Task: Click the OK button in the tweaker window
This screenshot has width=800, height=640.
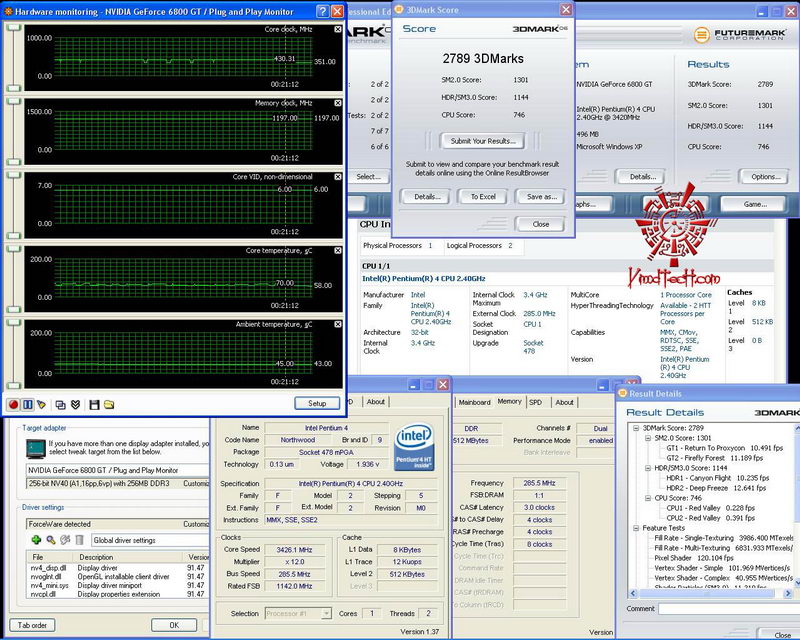Action: point(174,625)
